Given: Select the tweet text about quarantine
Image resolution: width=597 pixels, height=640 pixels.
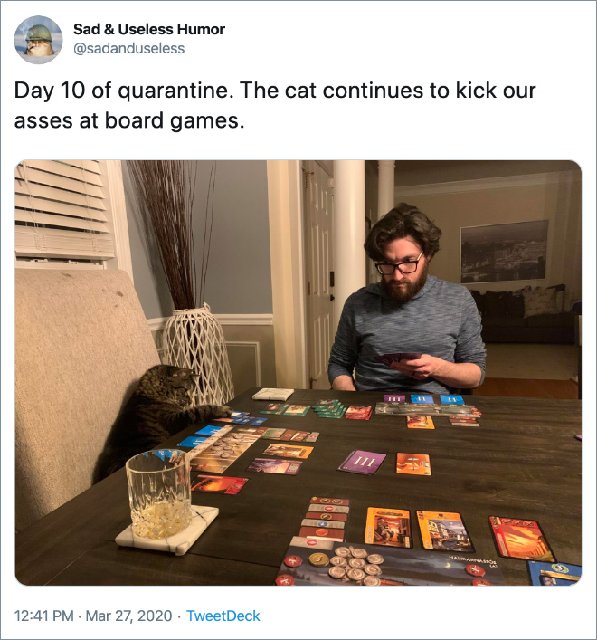Looking at the screenshot, I should [274, 105].
